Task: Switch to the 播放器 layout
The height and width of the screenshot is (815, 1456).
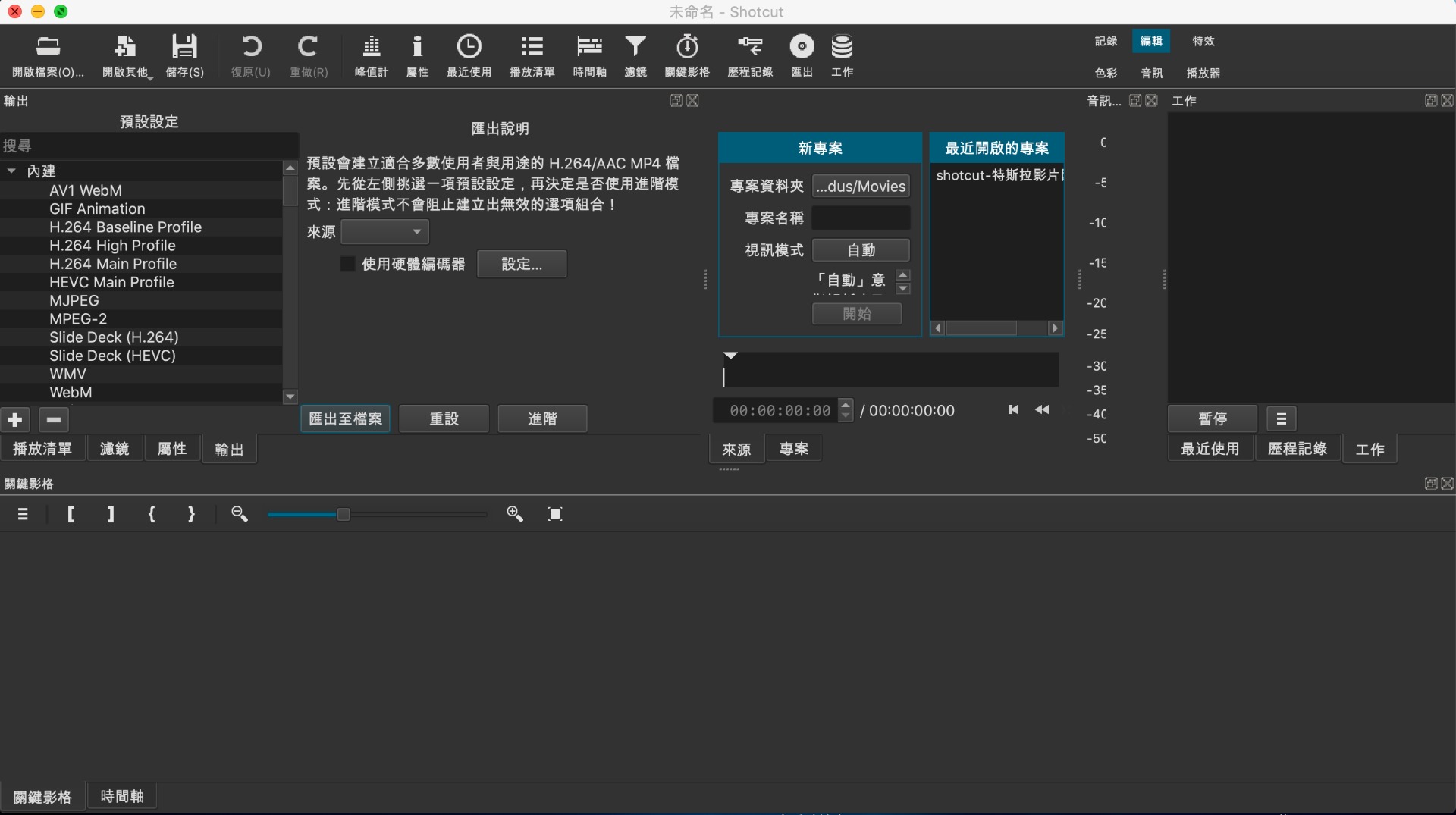Action: (1203, 73)
